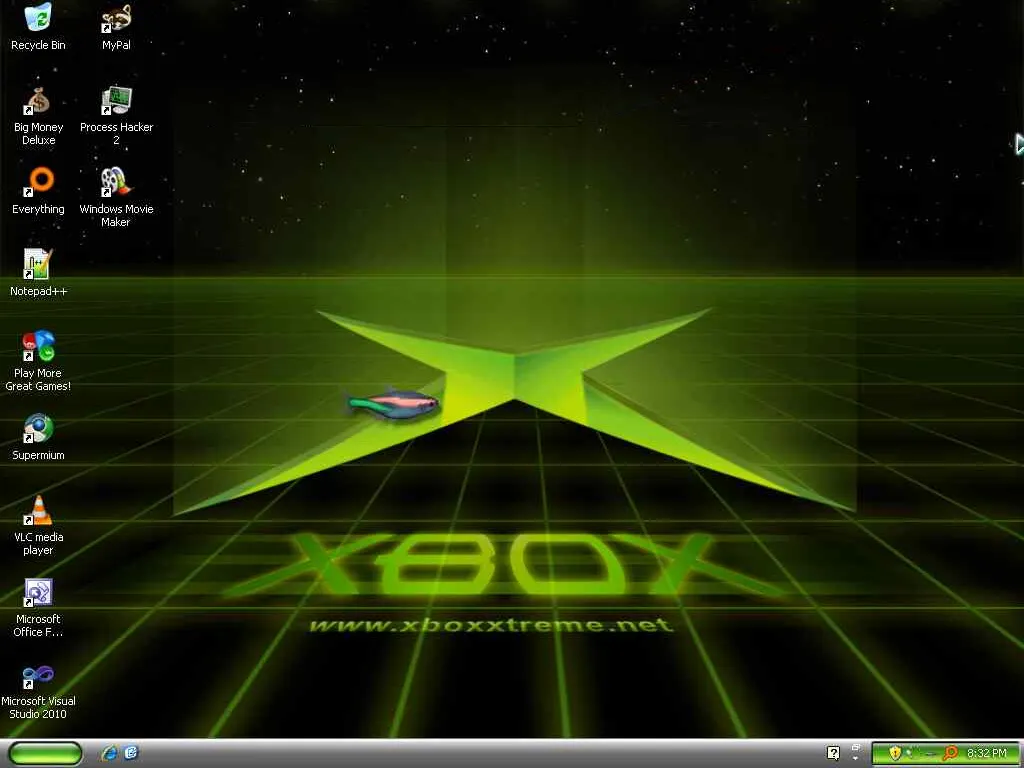Open the green Start button
Viewport: 1024px width, 768px height.
[x=46, y=754]
